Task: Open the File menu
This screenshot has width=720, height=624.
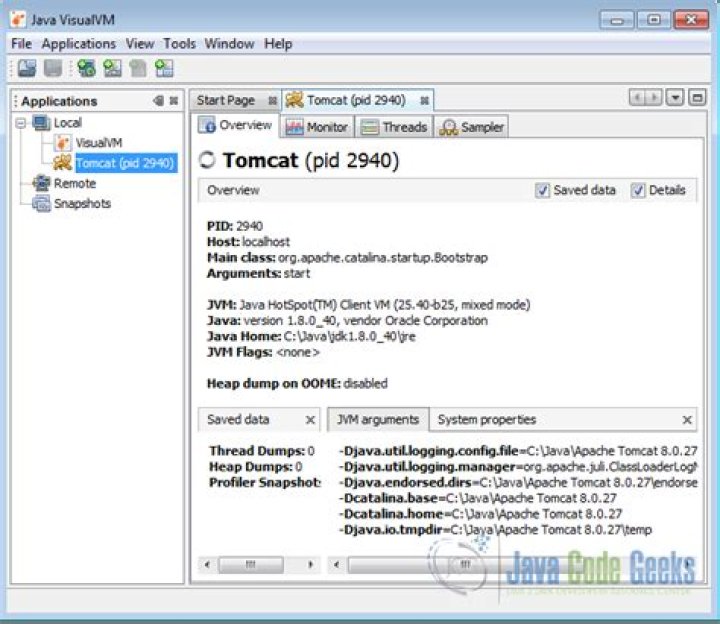Action: [x=21, y=44]
